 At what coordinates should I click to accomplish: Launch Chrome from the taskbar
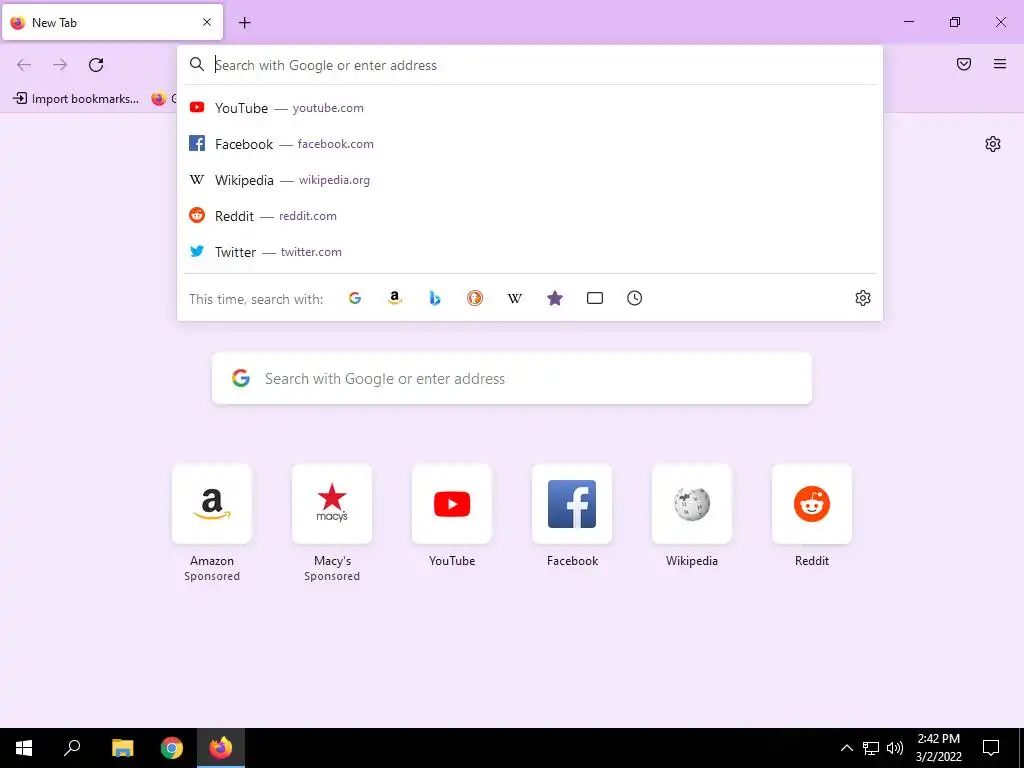tap(172, 748)
